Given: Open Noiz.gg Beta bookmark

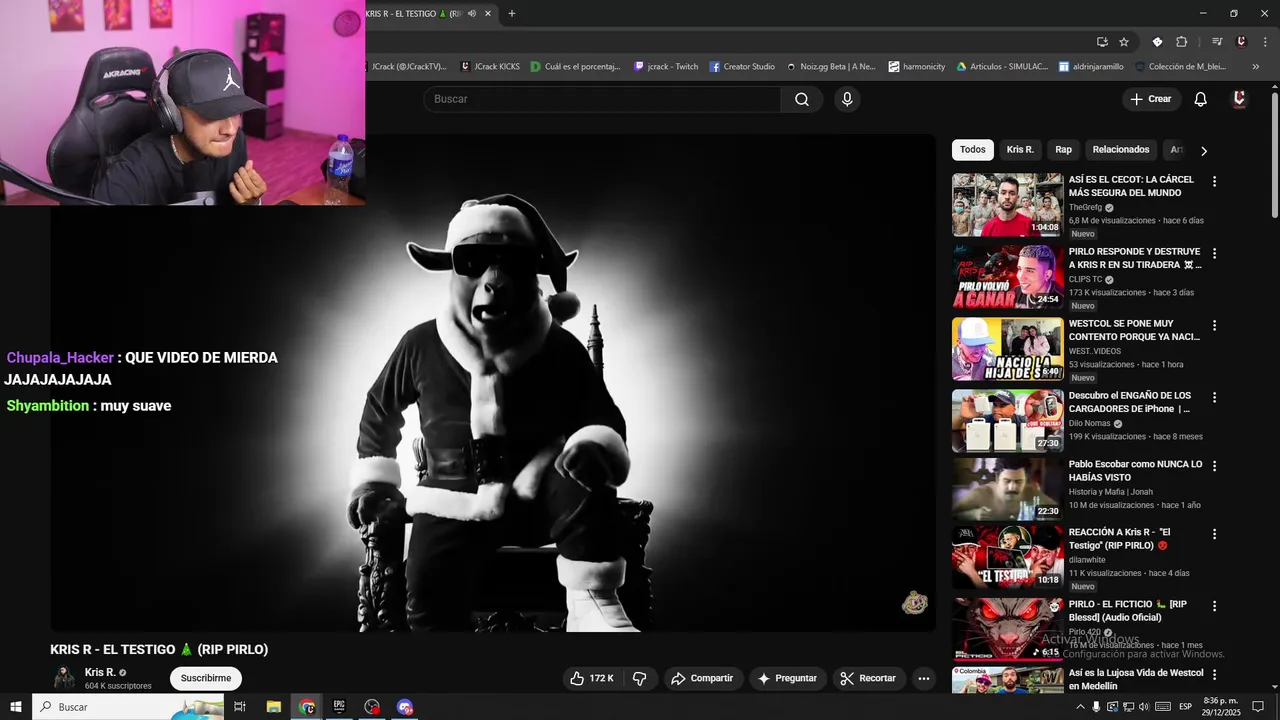Looking at the screenshot, I should 831,67.
